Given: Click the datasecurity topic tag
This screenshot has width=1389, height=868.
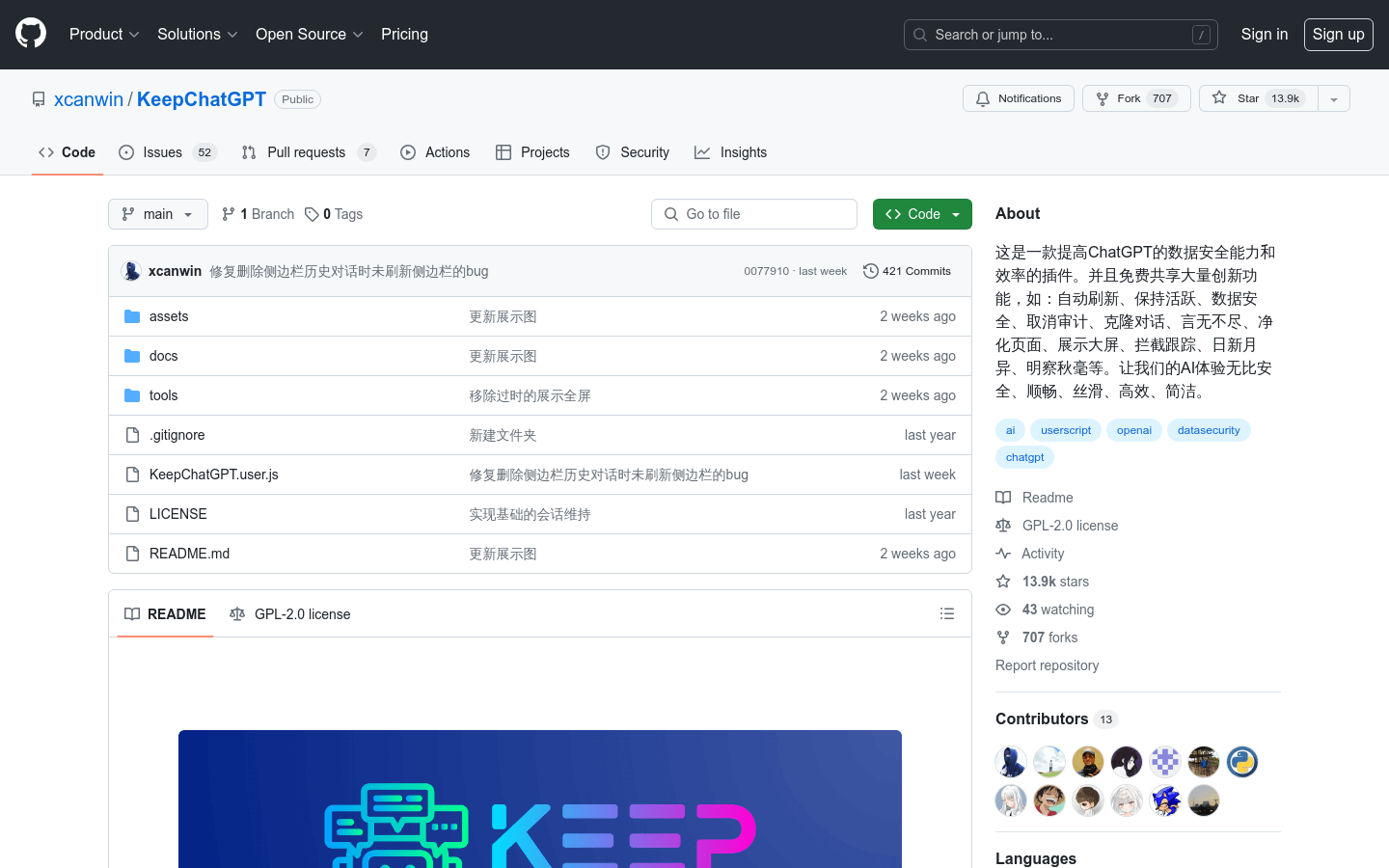Looking at the screenshot, I should (1209, 430).
